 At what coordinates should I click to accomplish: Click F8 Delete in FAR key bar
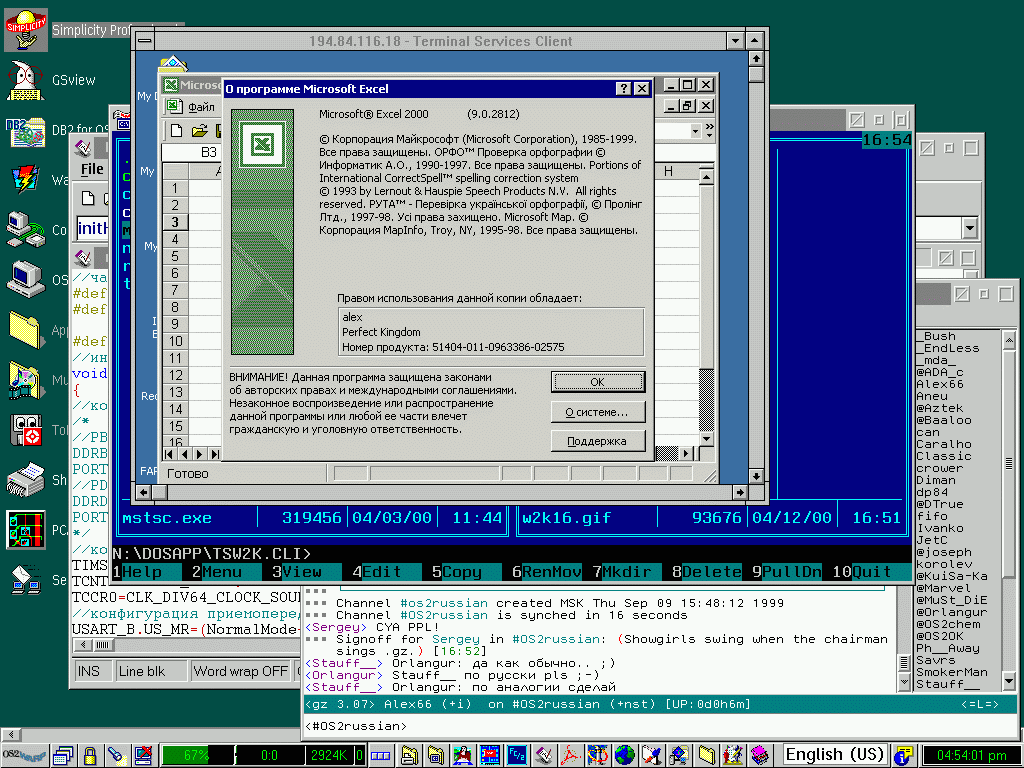point(707,572)
